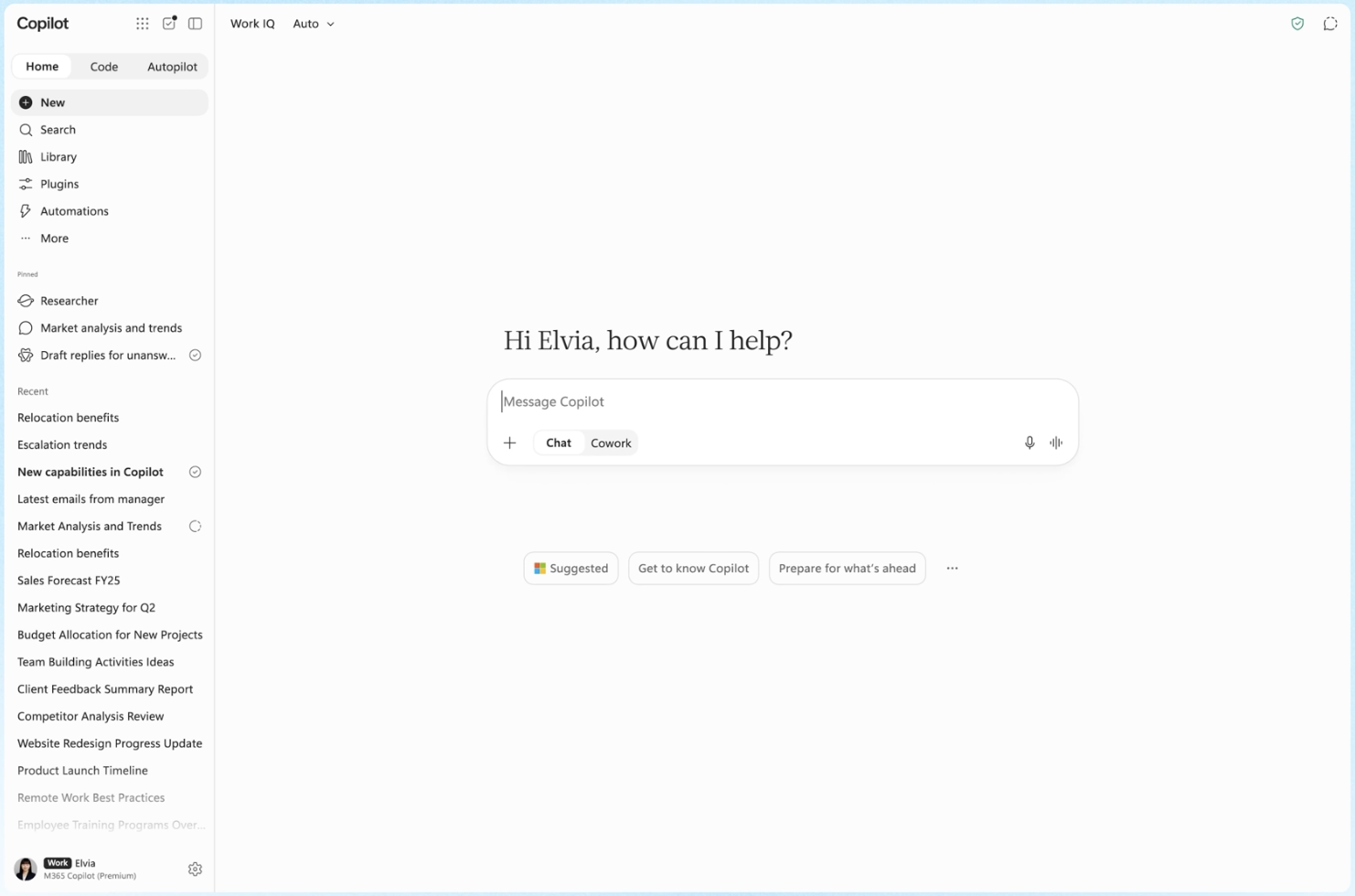This screenshot has height=896, width=1355.
Task: Switch to the Code tab
Action: (104, 67)
